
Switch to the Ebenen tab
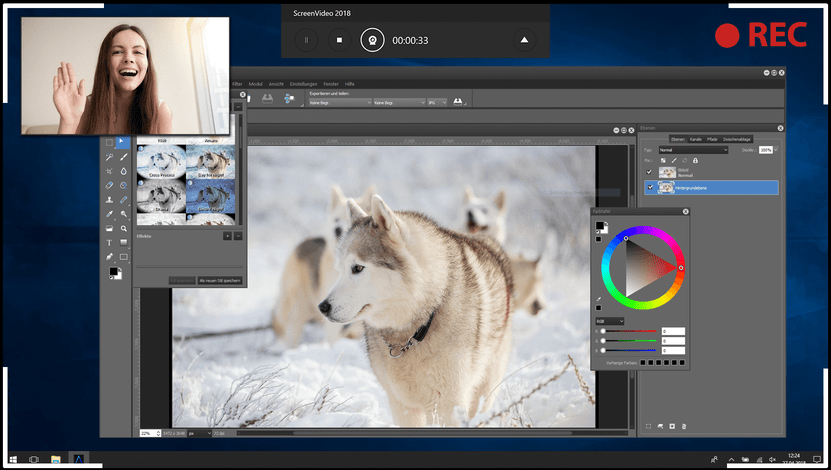[678, 139]
